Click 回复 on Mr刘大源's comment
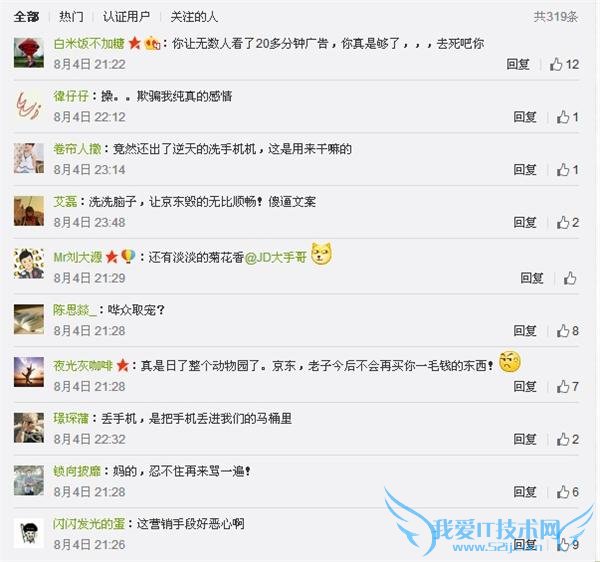The height and width of the screenshot is (562, 600). click(x=532, y=278)
